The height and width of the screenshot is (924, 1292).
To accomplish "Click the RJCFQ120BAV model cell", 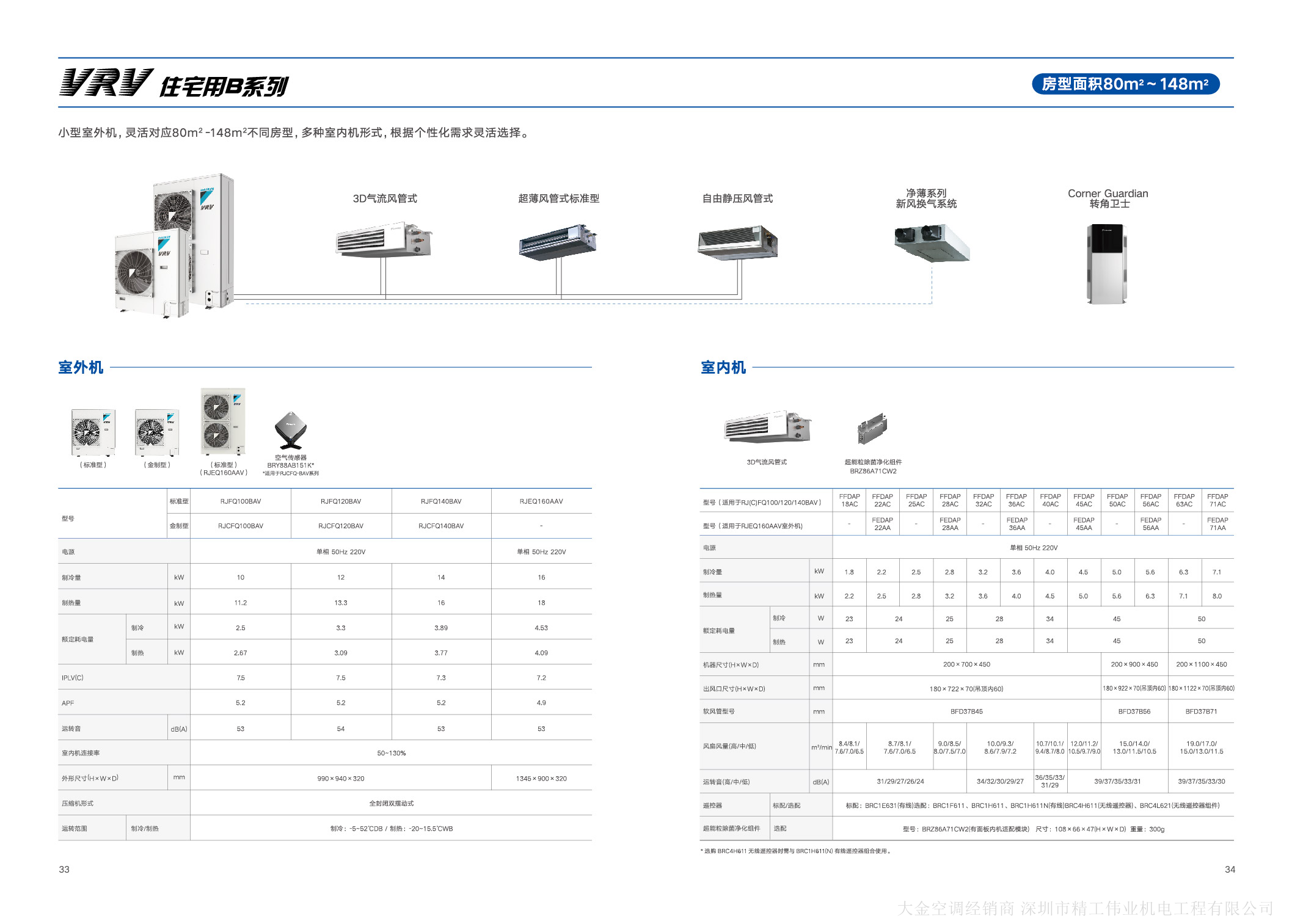I will [x=341, y=526].
